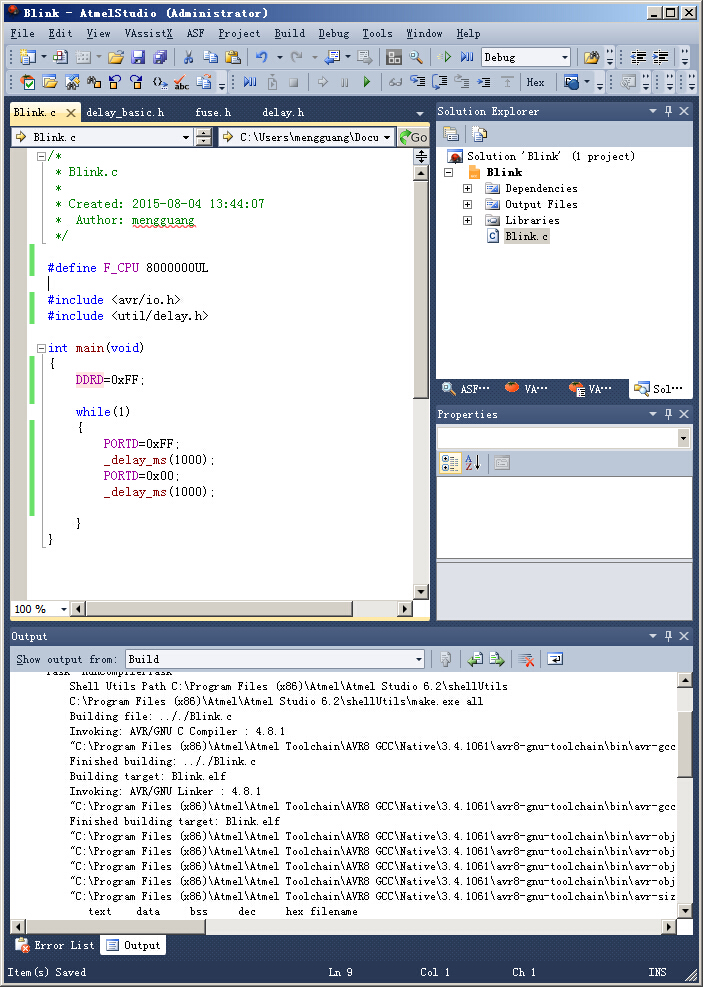The image size is (703, 987).
Task: Switch Properties to Categorized view
Action: (450, 463)
